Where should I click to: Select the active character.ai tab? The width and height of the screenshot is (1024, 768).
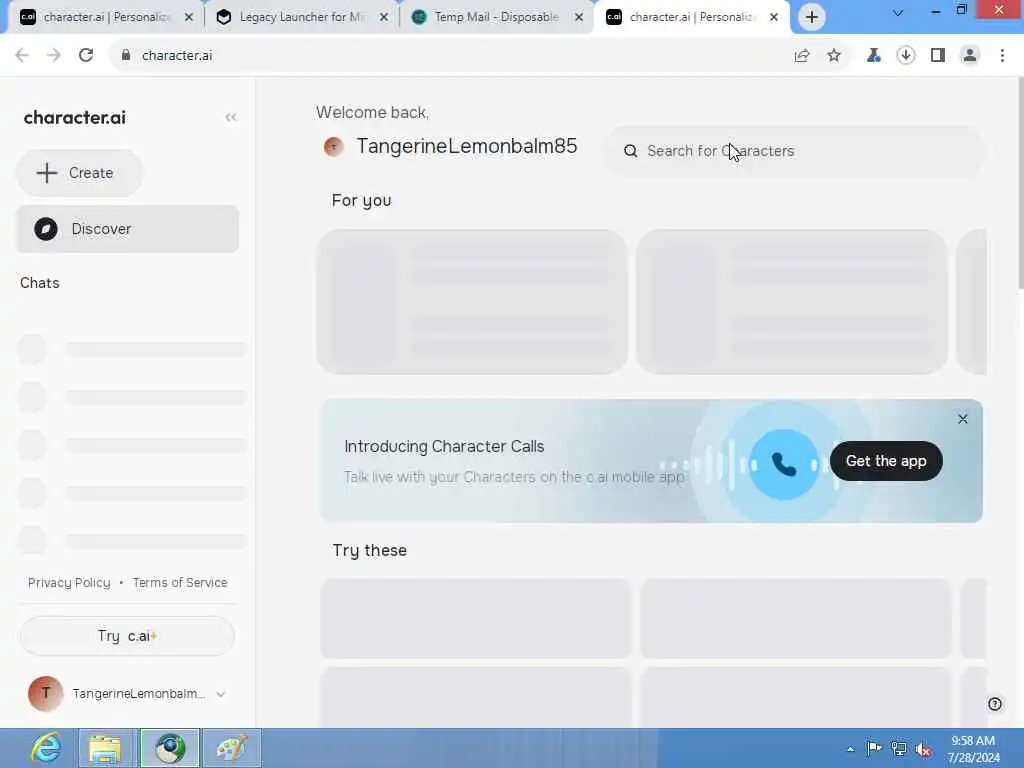(692, 17)
